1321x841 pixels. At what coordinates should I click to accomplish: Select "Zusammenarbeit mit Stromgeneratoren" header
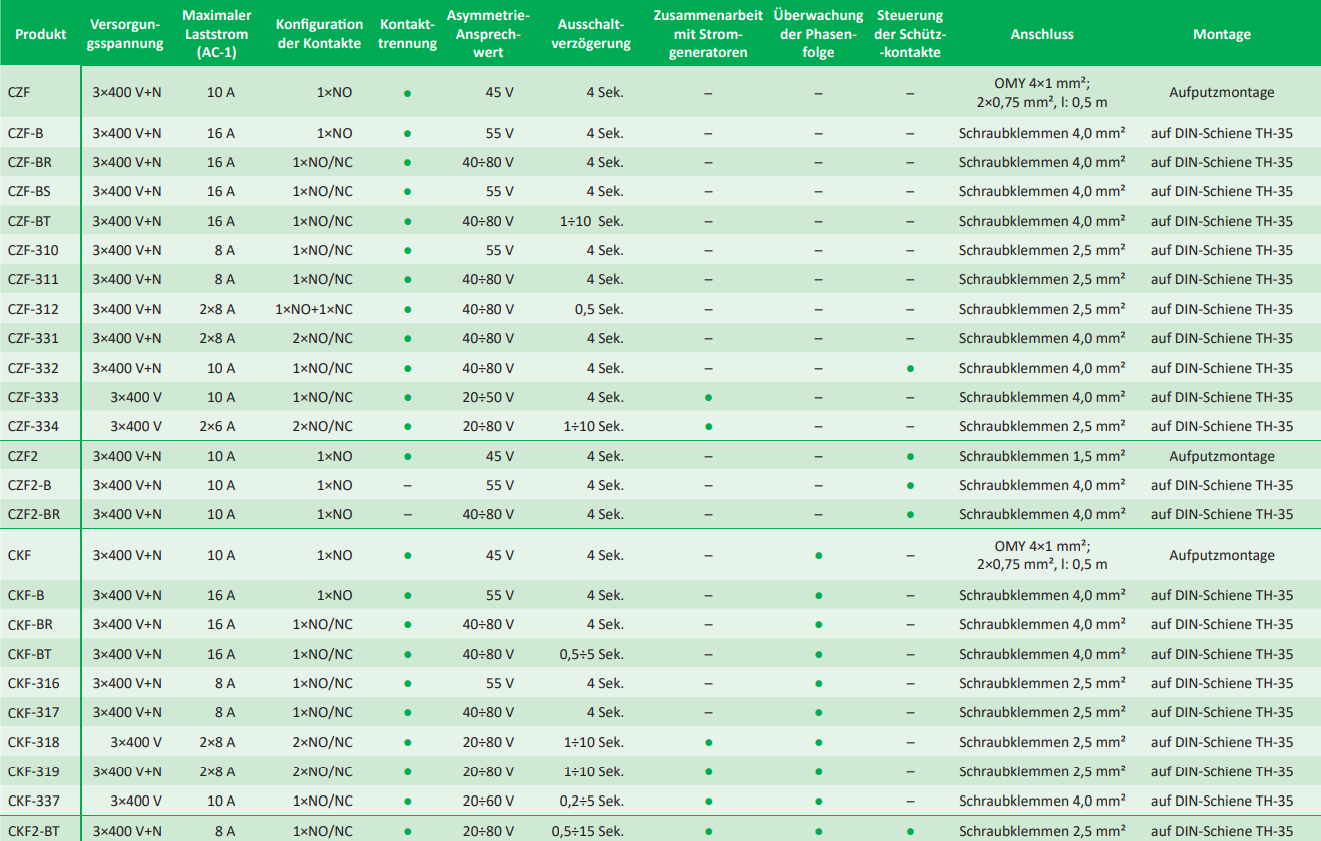pyautogui.click(x=708, y=34)
